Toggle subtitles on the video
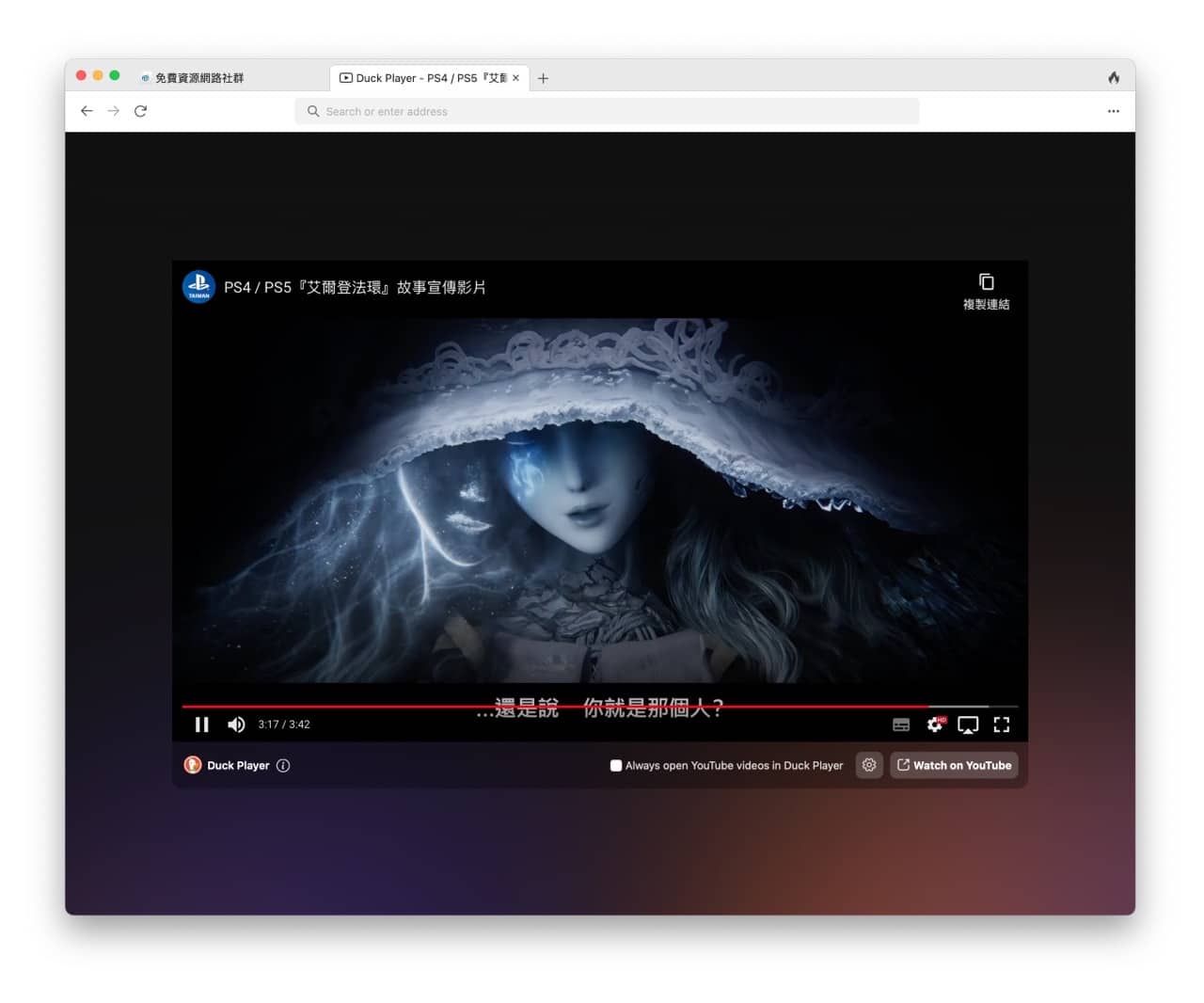Image resolution: width=1204 pixels, height=1003 pixels. [x=901, y=724]
